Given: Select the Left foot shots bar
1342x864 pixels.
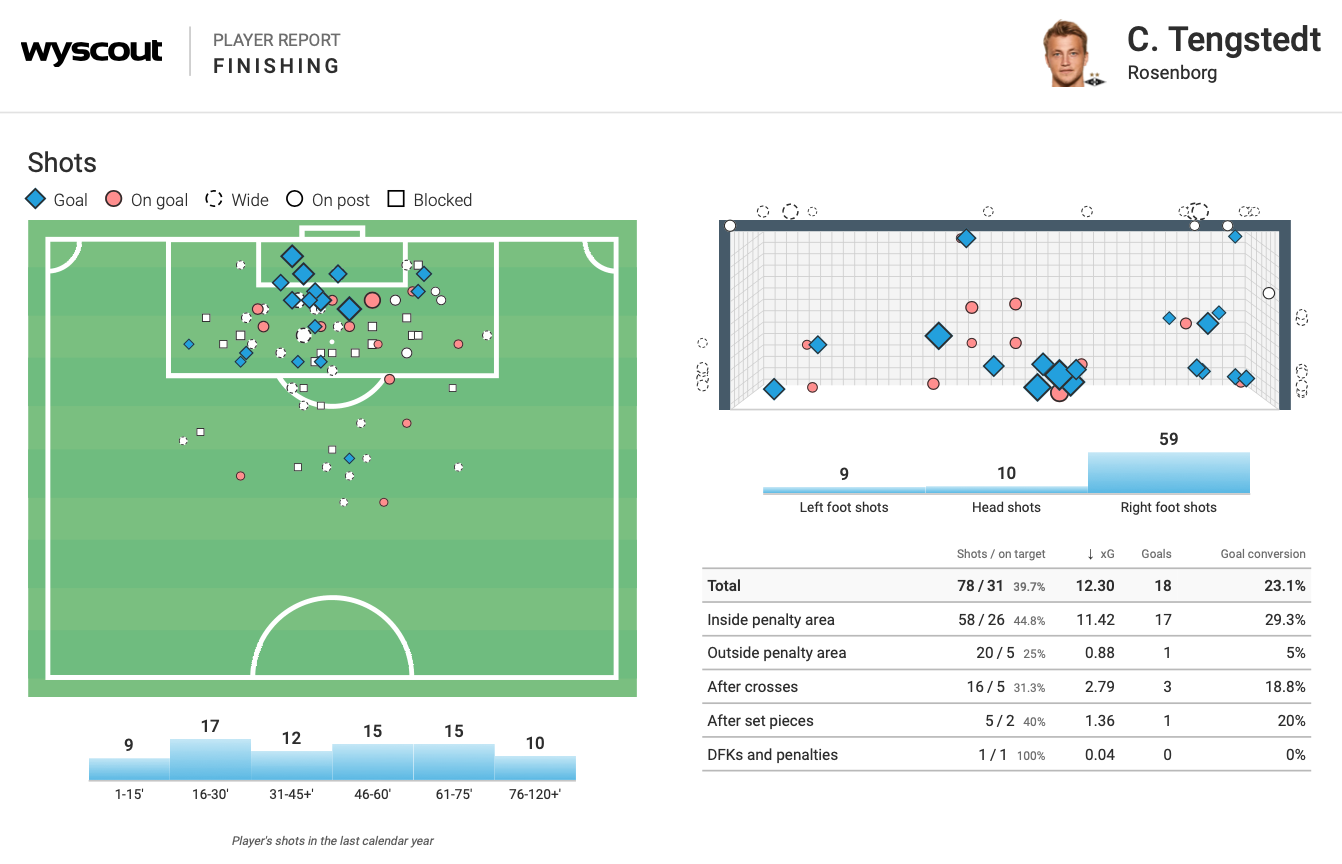Looking at the screenshot, I should pyautogui.click(x=844, y=490).
